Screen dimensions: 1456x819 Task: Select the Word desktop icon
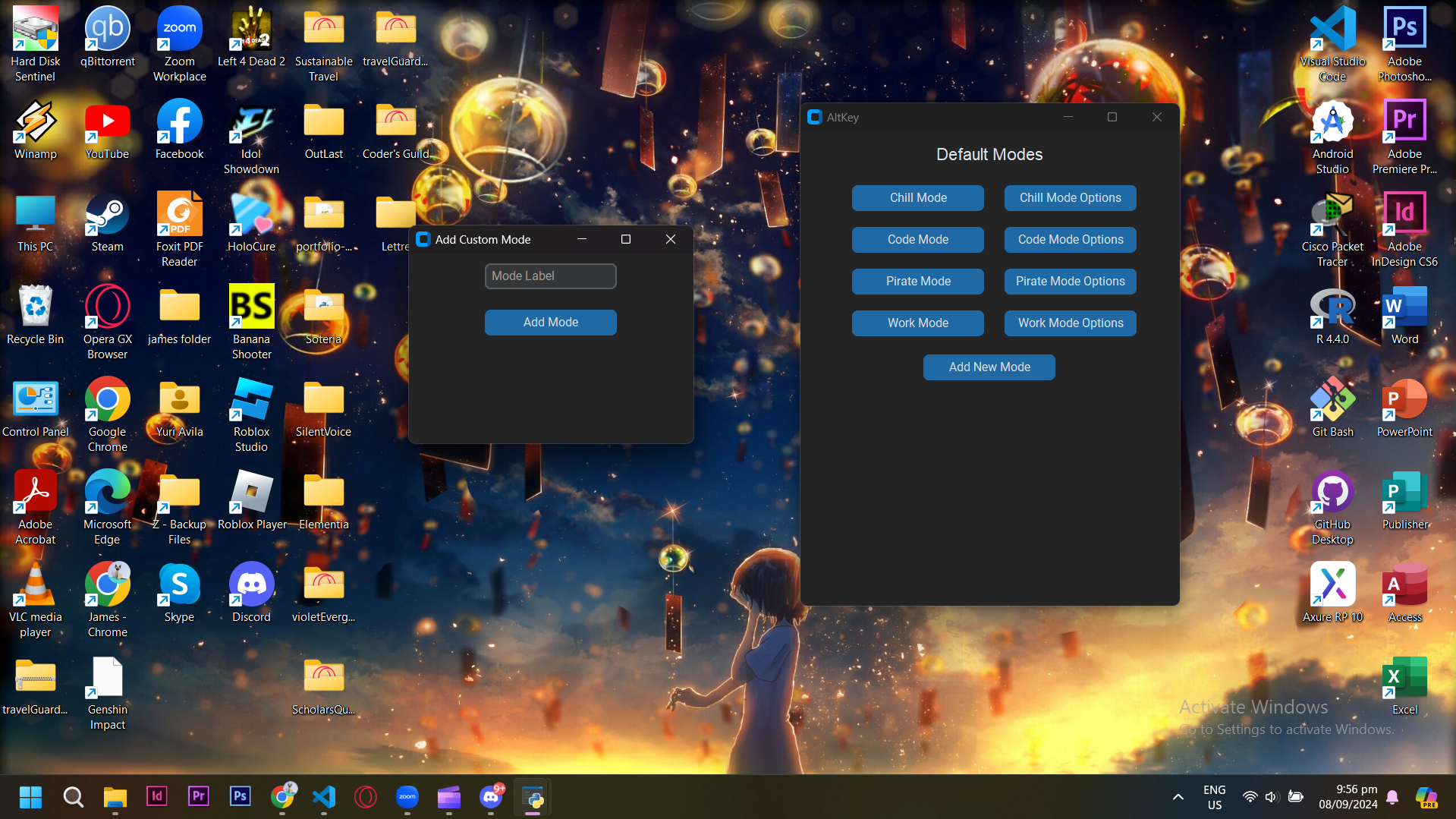(x=1405, y=314)
